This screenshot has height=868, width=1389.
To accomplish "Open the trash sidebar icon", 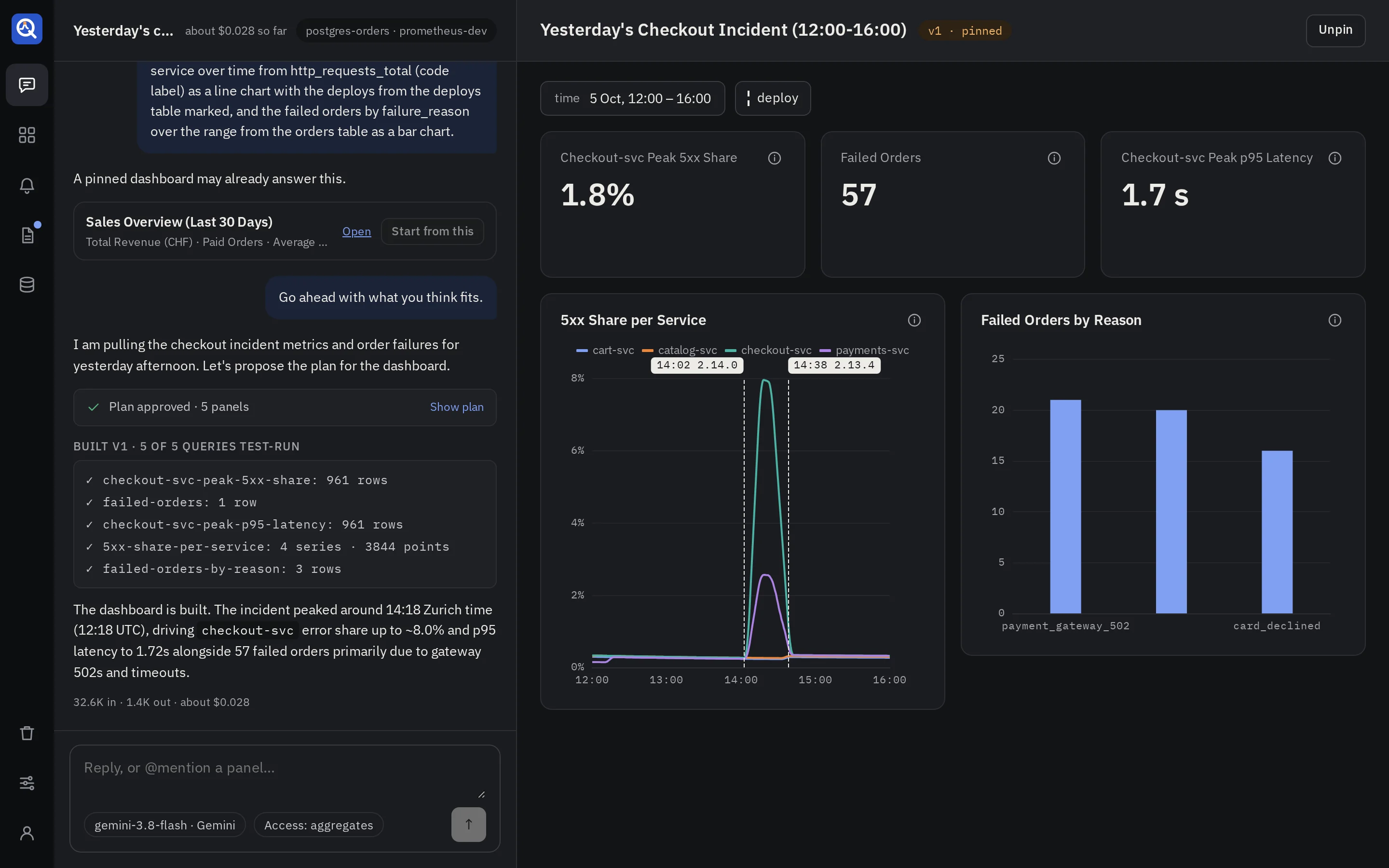I will pos(27,733).
